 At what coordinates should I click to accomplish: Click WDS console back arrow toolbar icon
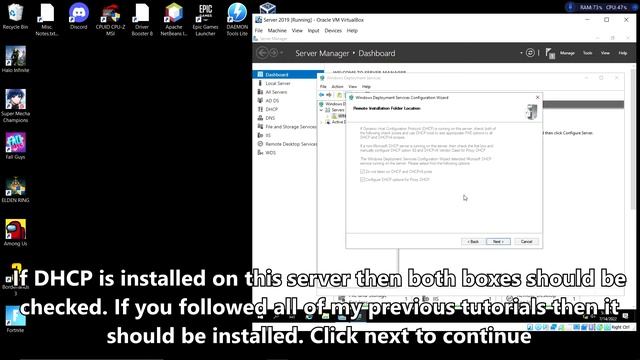coord(322,95)
